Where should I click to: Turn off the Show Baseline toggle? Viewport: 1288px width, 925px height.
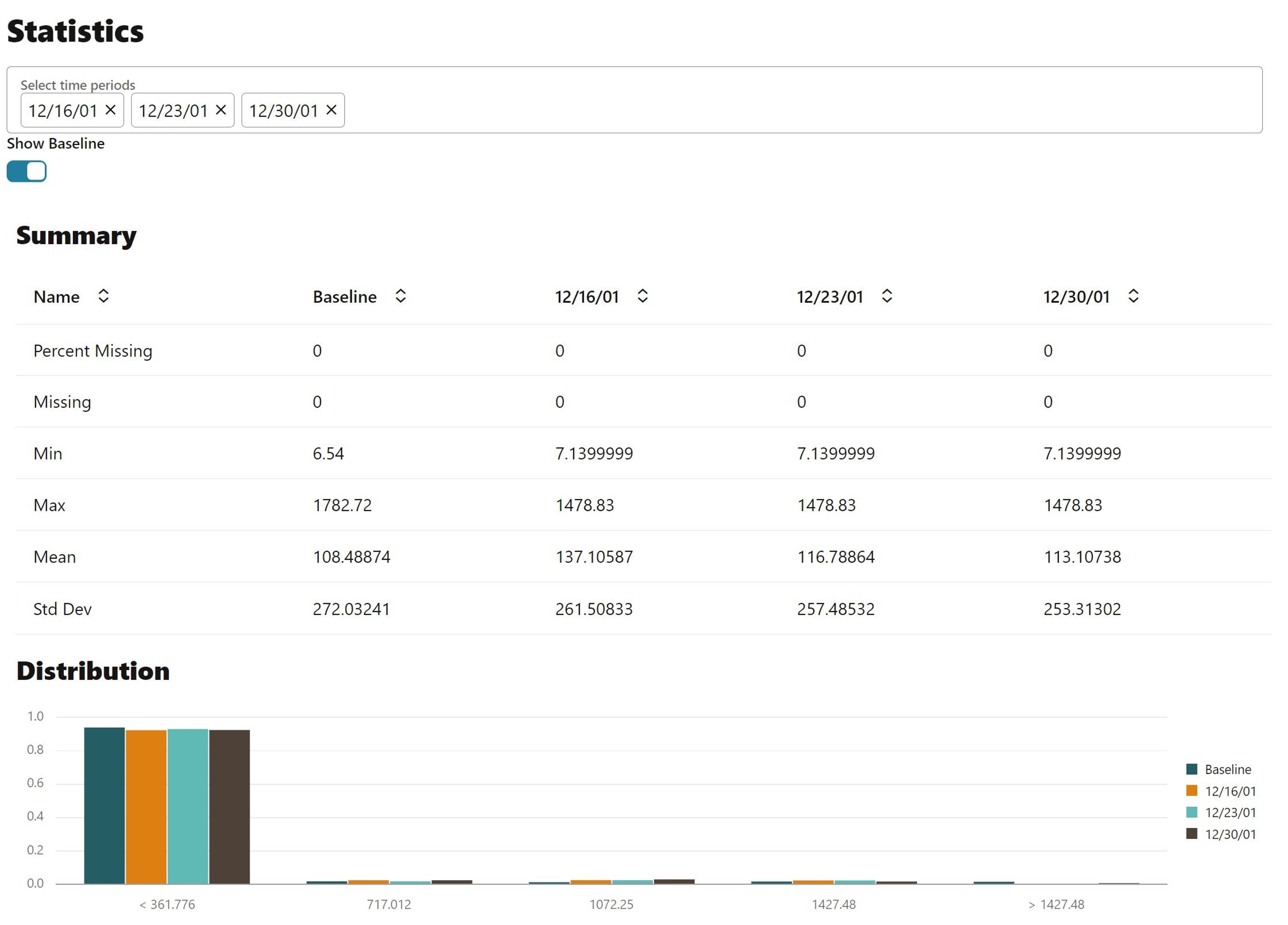click(x=27, y=171)
